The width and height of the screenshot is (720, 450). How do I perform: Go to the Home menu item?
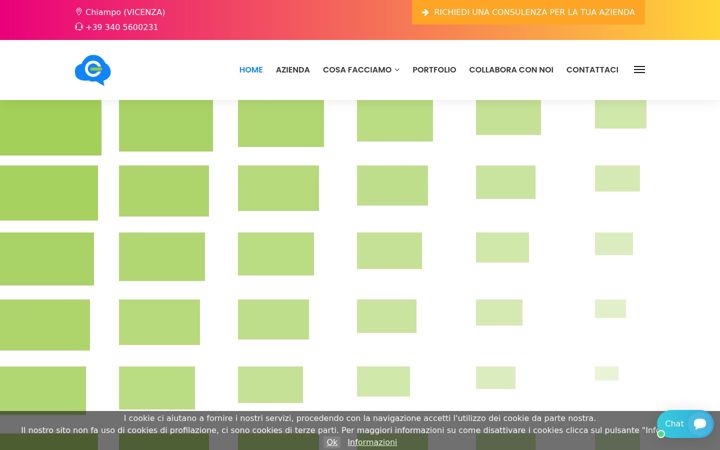click(x=251, y=70)
